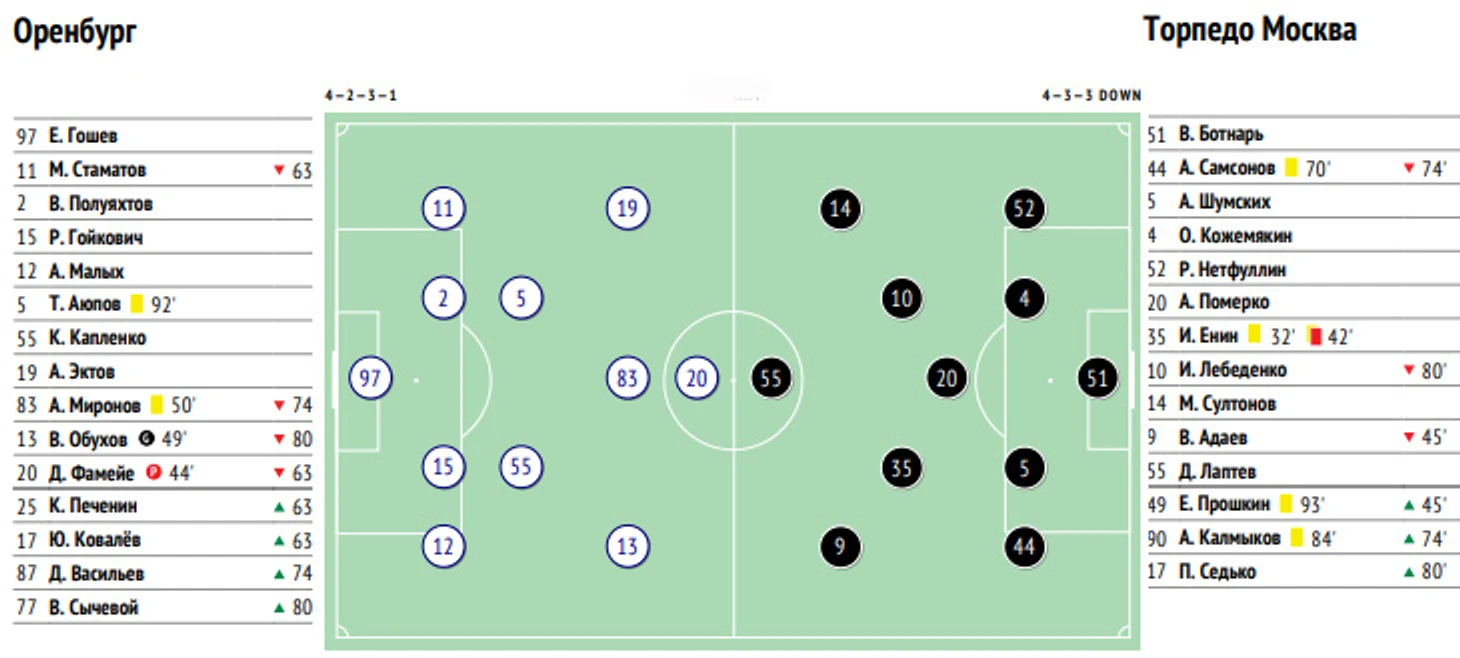Click green substitution arrow beside Печенин
This screenshot has width=1460, height=658.
pyautogui.click(x=279, y=506)
